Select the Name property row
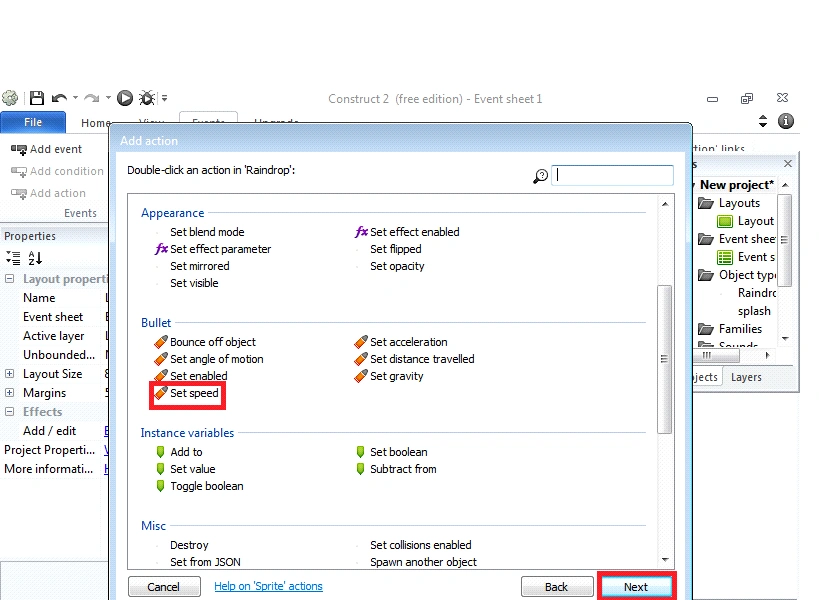This screenshot has height=600, width=819. pyautogui.click(x=54, y=298)
